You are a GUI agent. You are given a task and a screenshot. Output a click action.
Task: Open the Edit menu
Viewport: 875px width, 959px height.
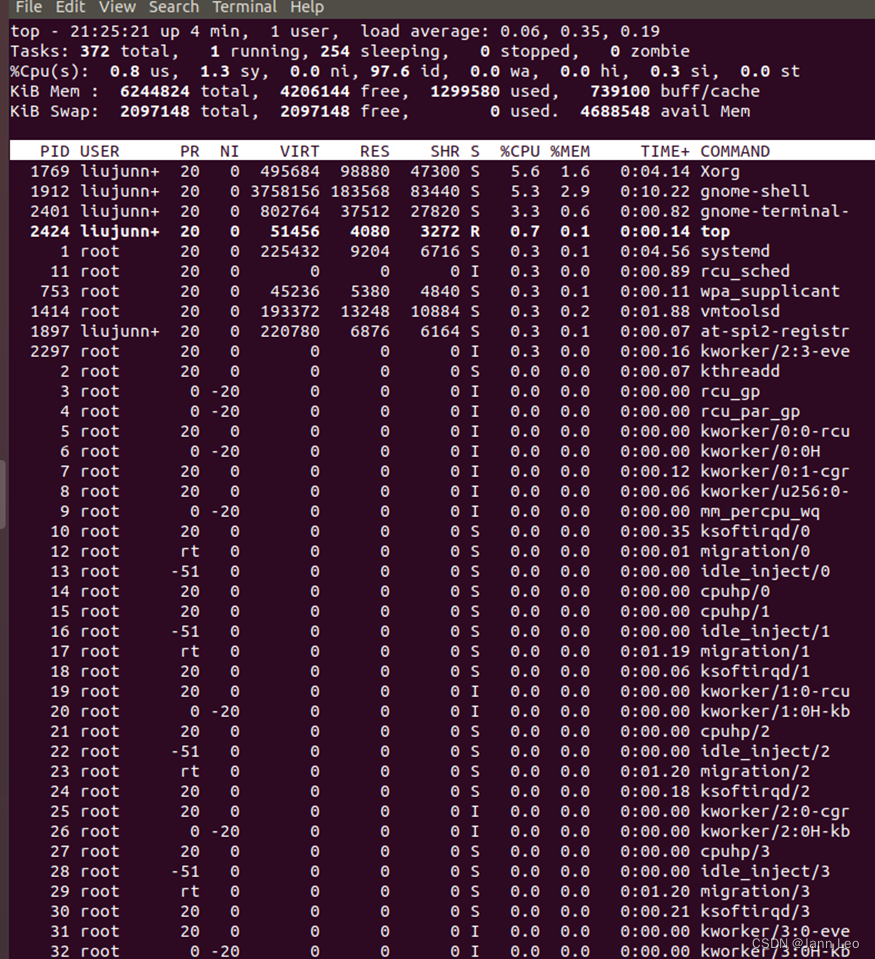coord(70,7)
